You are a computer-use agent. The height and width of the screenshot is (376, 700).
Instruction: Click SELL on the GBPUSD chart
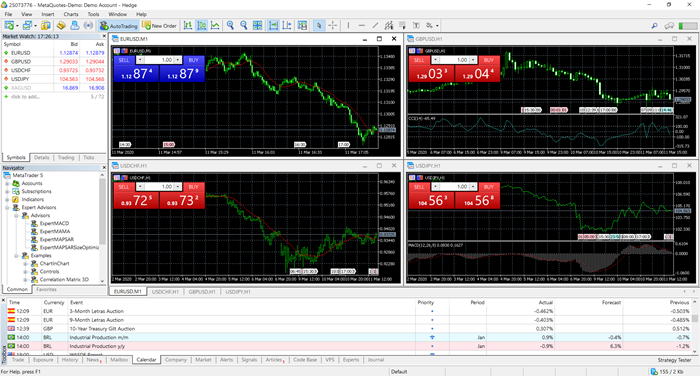coord(419,60)
